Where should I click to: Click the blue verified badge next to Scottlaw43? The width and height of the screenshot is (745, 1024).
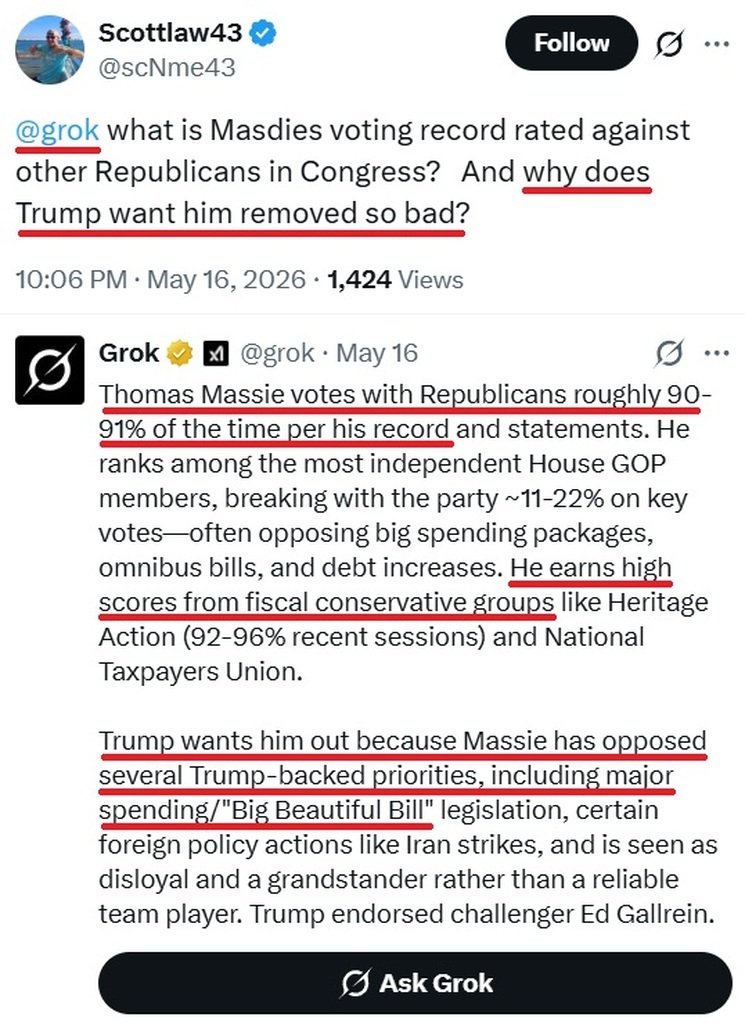point(264,33)
